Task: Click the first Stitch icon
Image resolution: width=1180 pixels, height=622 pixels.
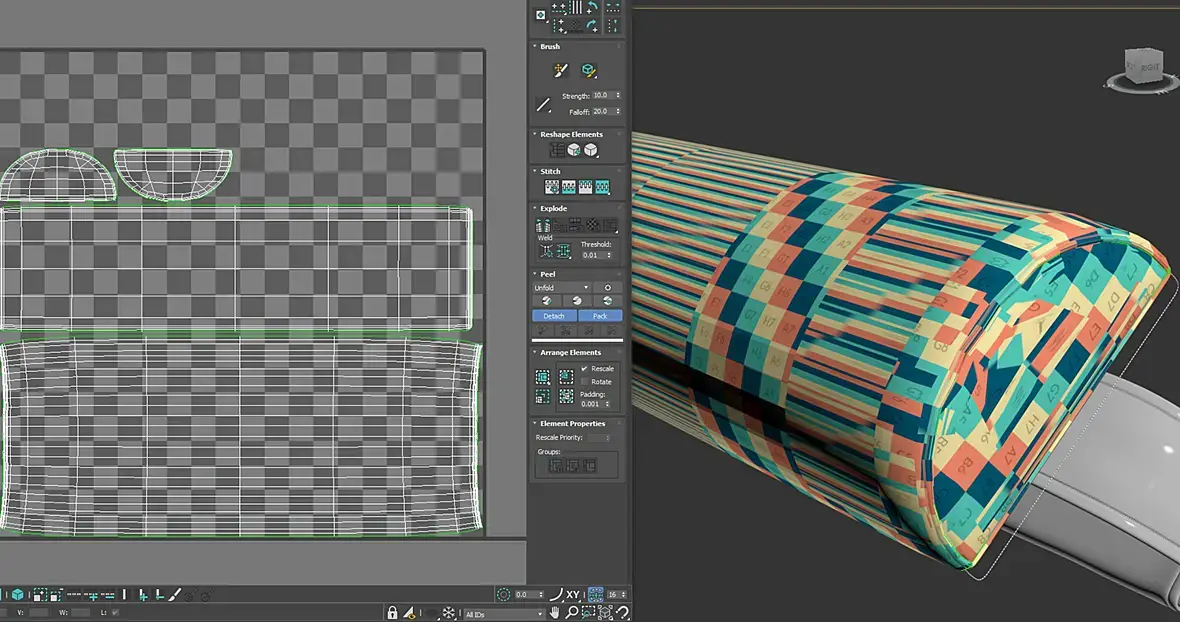Action: (551, 187)
